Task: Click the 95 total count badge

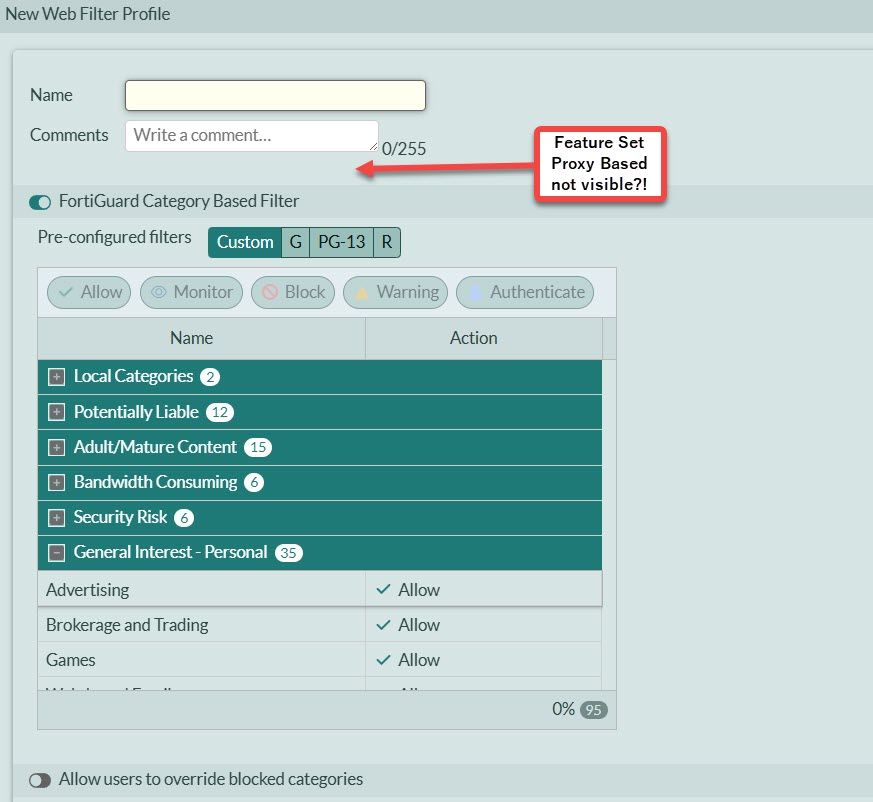Action: click(x=594, y=710)
